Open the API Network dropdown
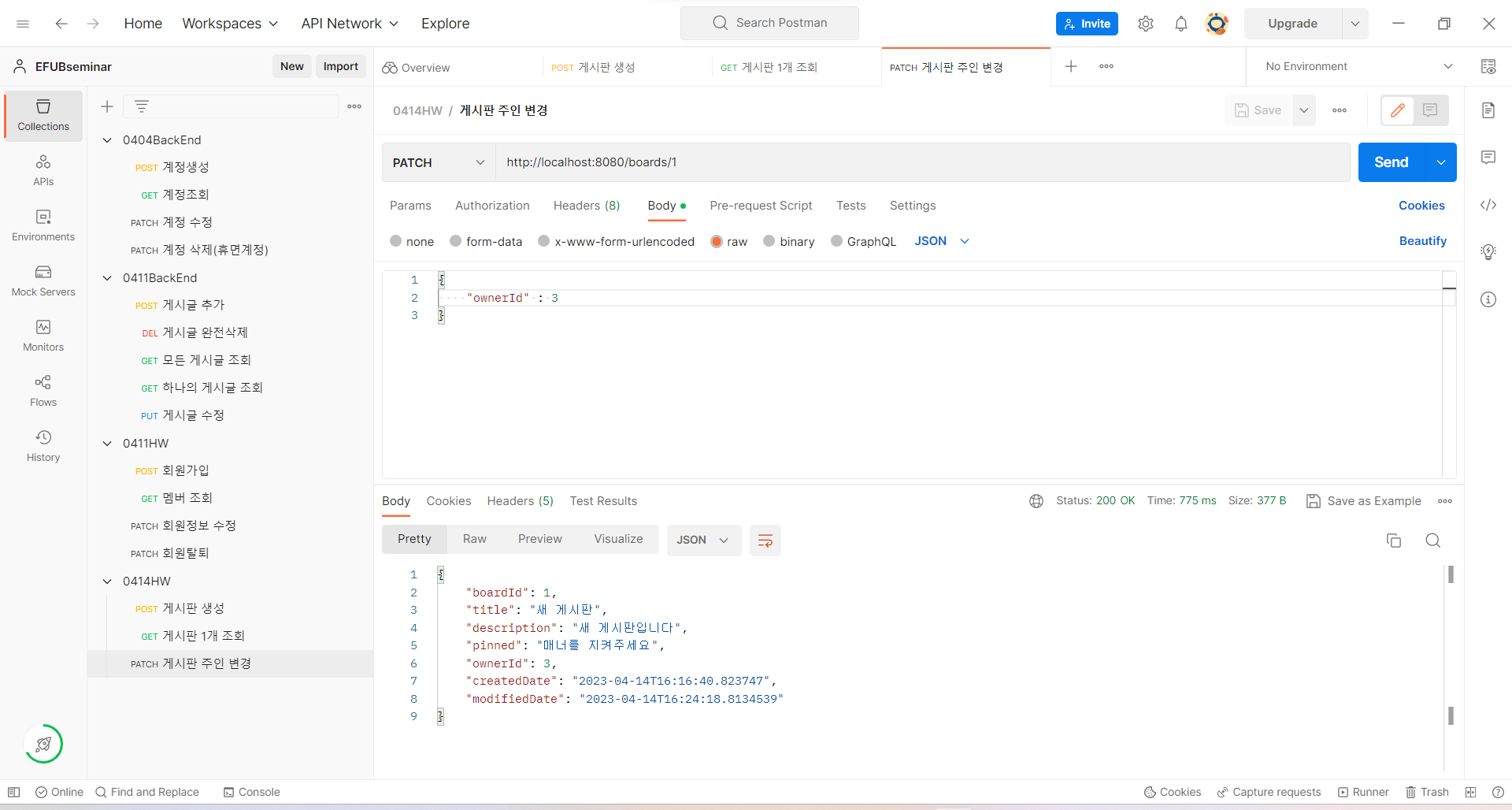 (350, 24)
